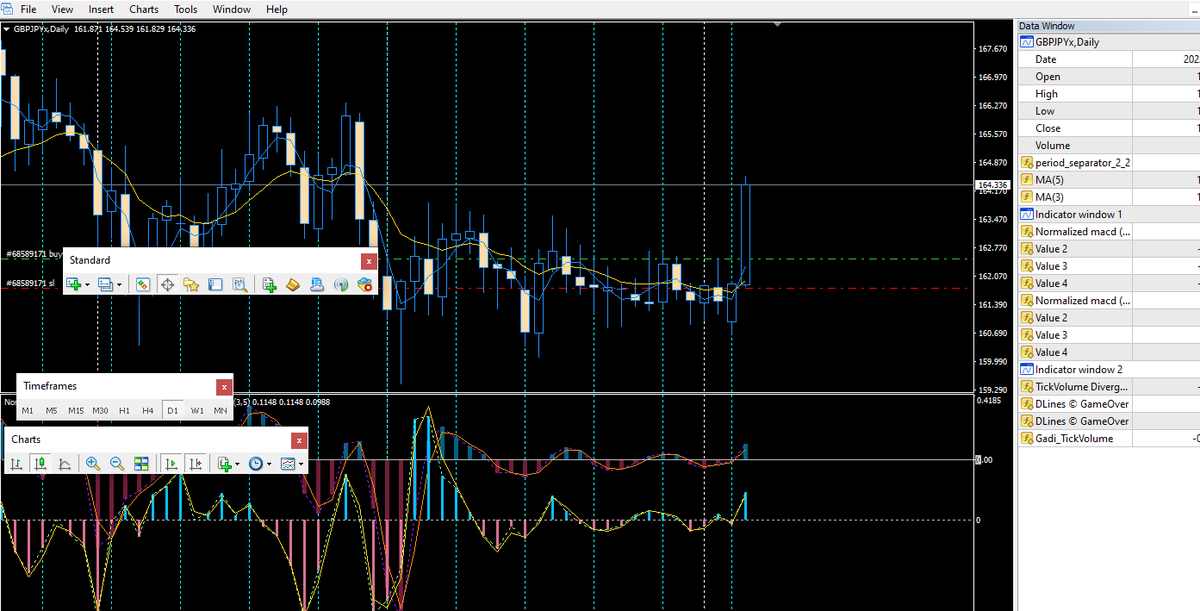Expand the Profiles dropdown arrow
The height and width of the screenshot is (611, 1200).
coord(119,285)
